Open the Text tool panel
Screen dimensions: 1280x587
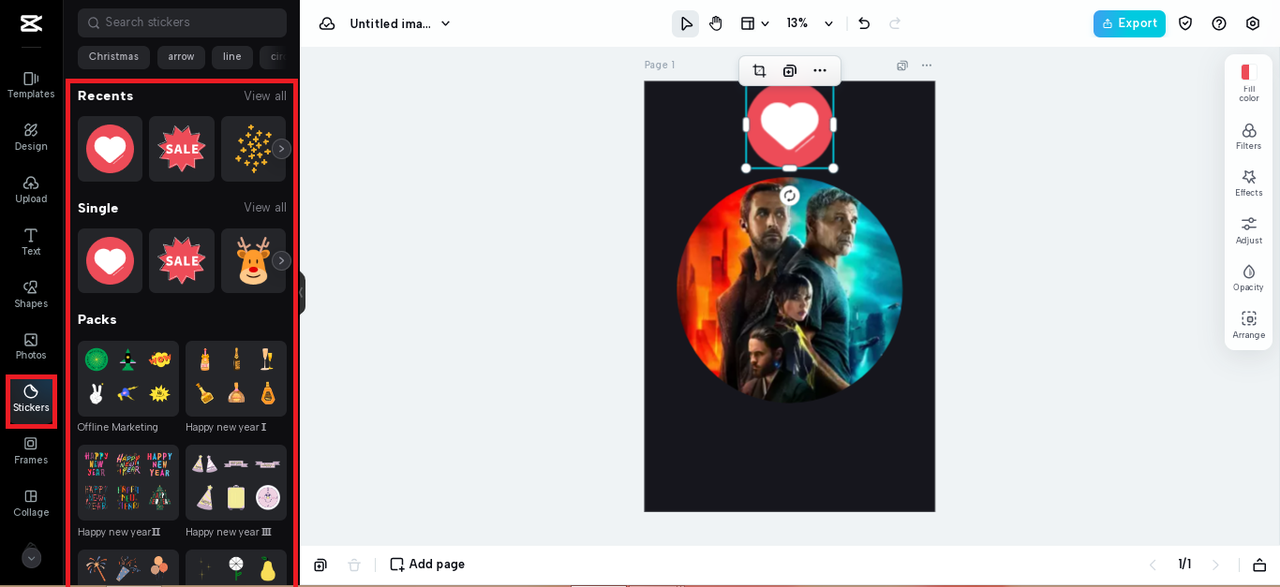[31, 242]
